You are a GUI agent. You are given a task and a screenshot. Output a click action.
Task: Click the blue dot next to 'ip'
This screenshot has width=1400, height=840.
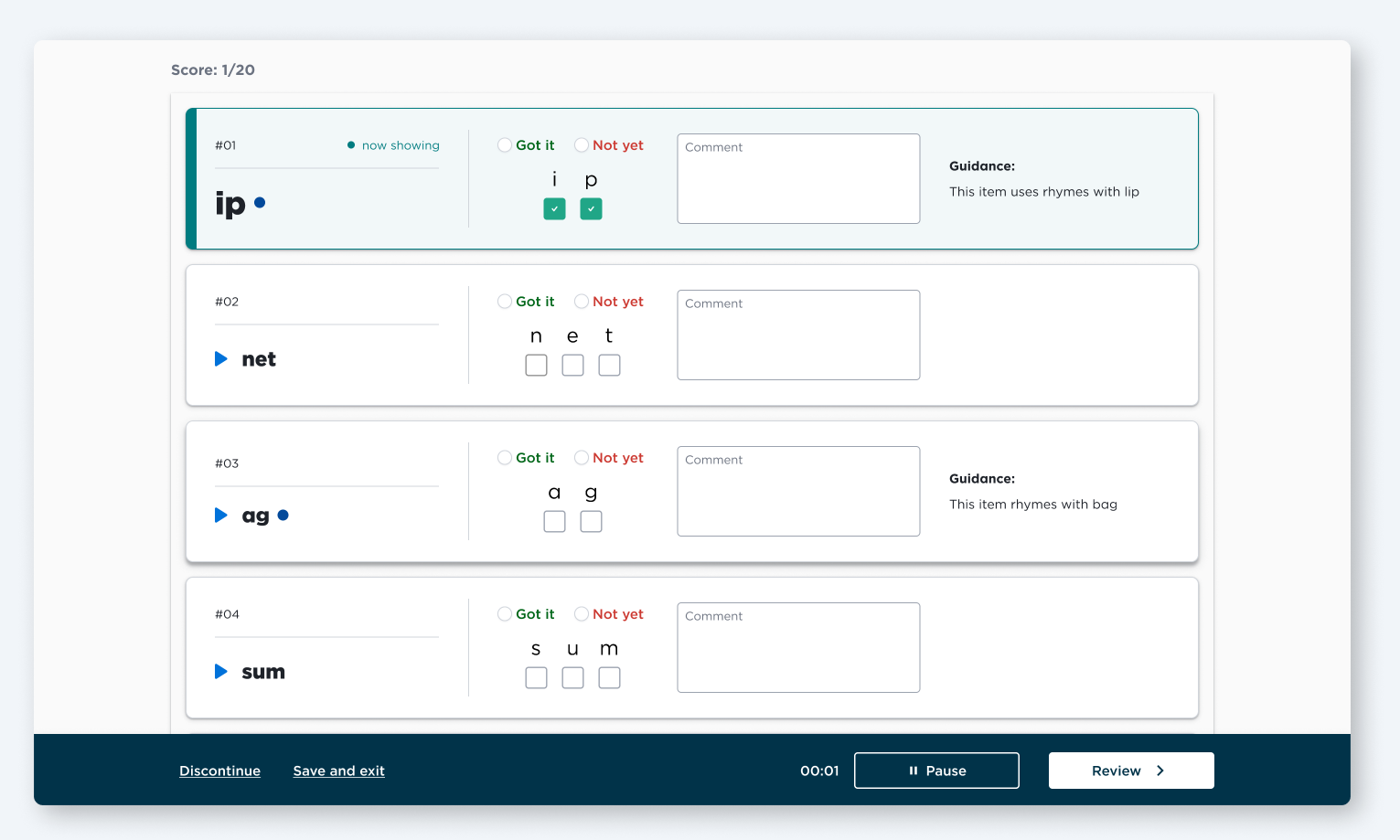260,203
